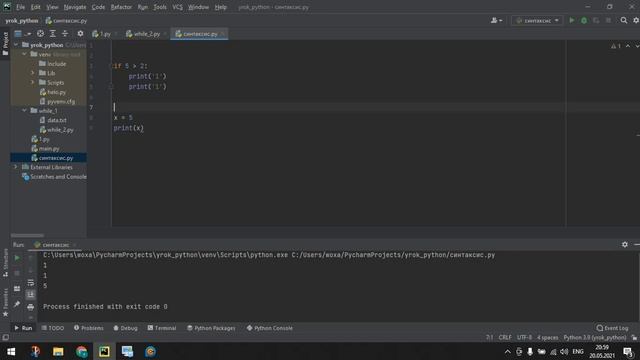Open tool windows quick access icon bottom-left

pos(5,338)
